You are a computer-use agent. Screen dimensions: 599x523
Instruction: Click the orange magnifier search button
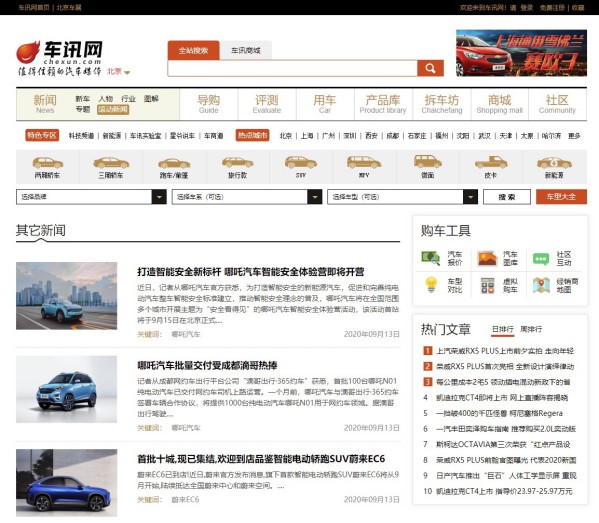pos(430,68)
